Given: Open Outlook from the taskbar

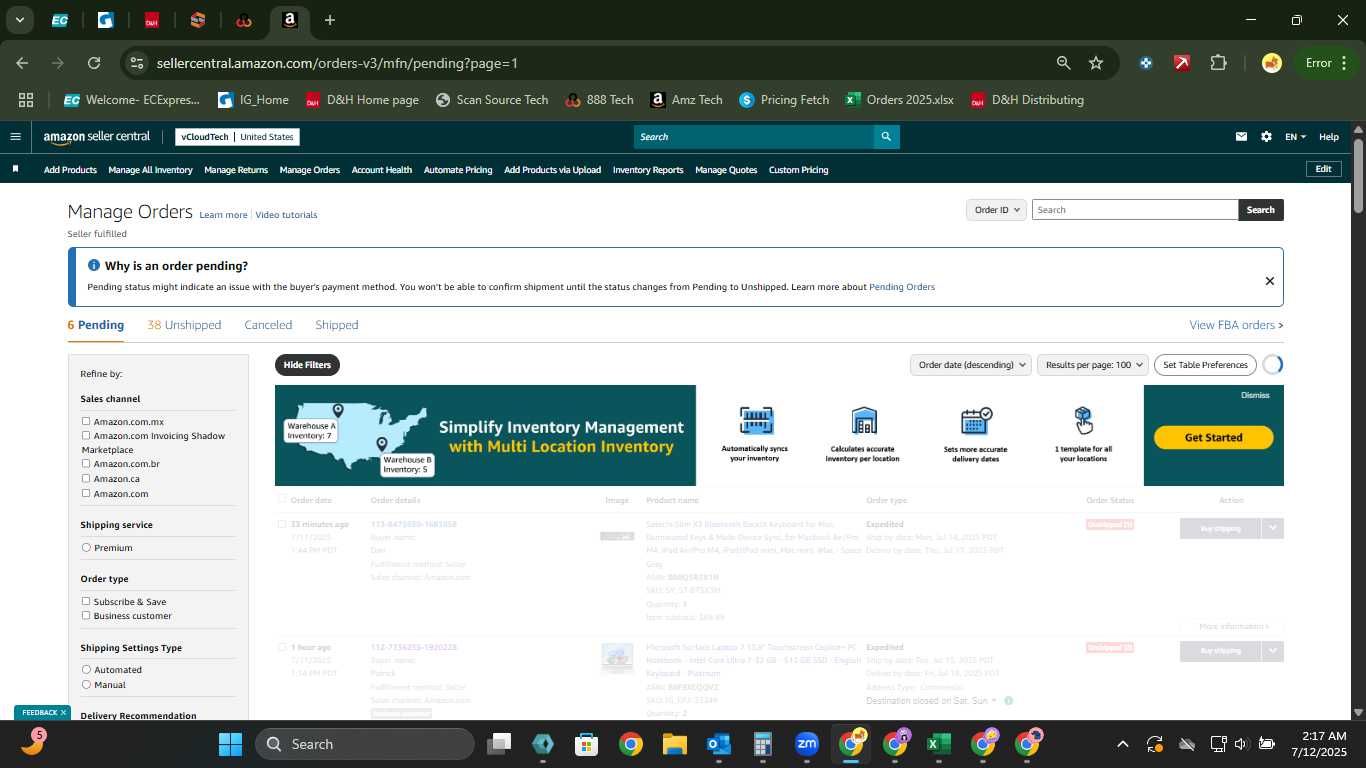Looking at the screenshot, I should coord(718,744).
